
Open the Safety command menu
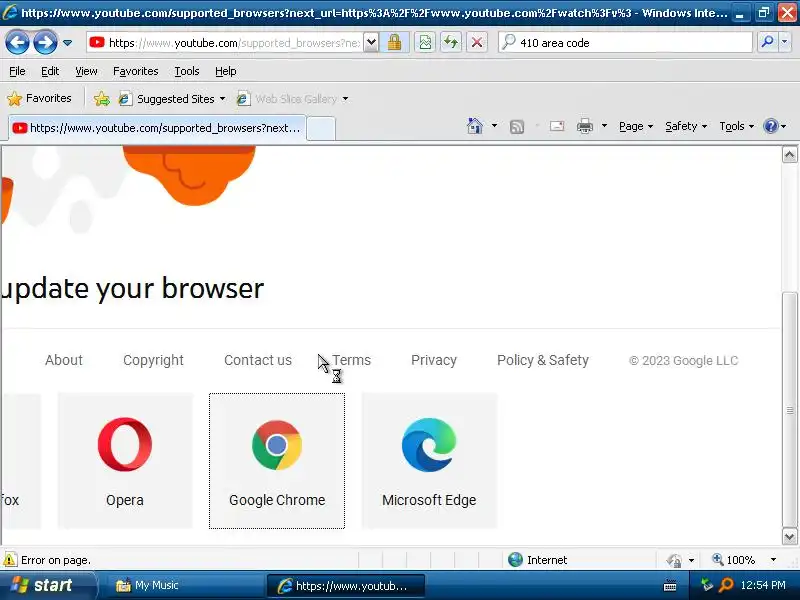(686, 126)
